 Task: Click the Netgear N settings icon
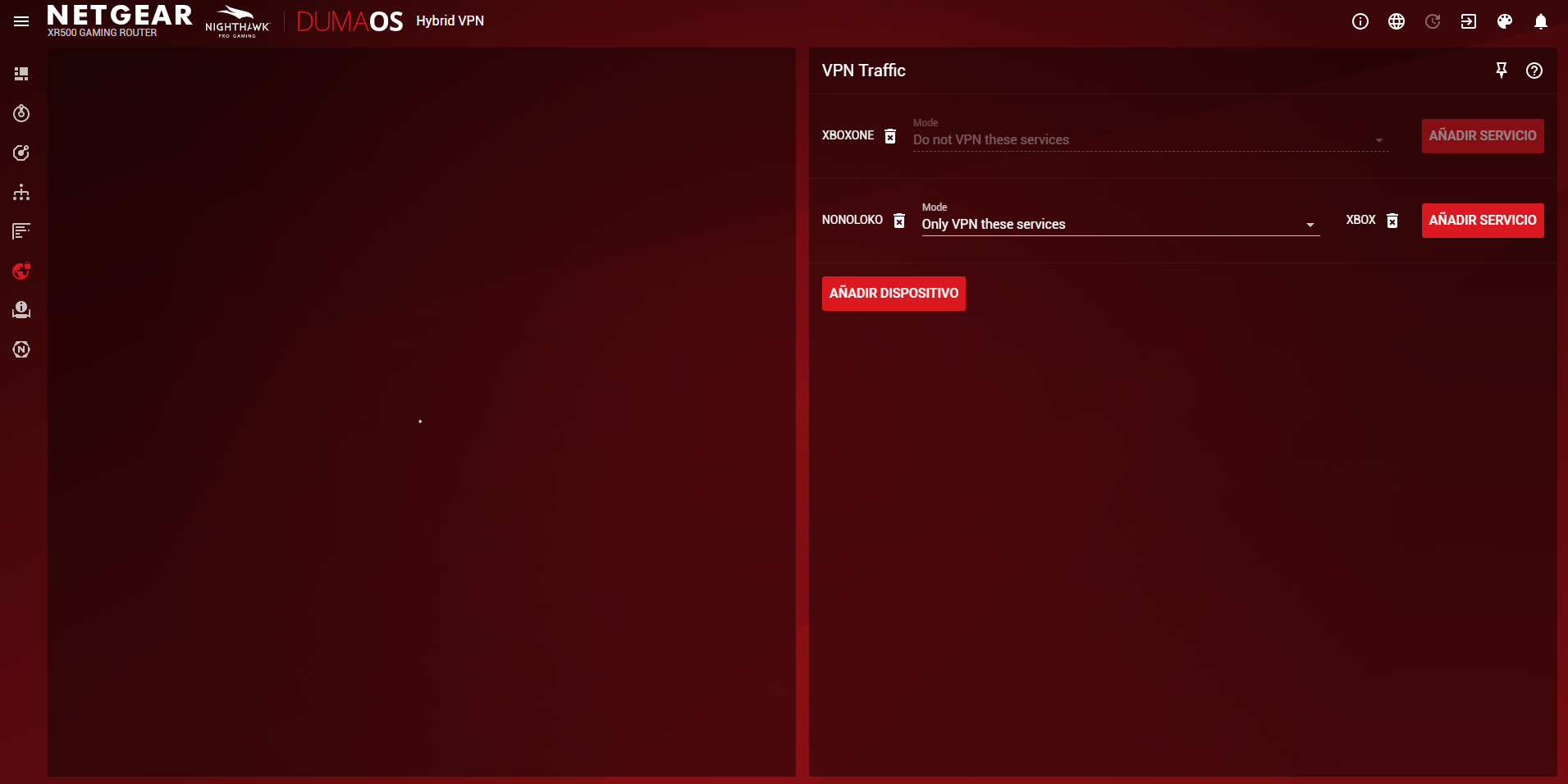[x=21, y=349]
